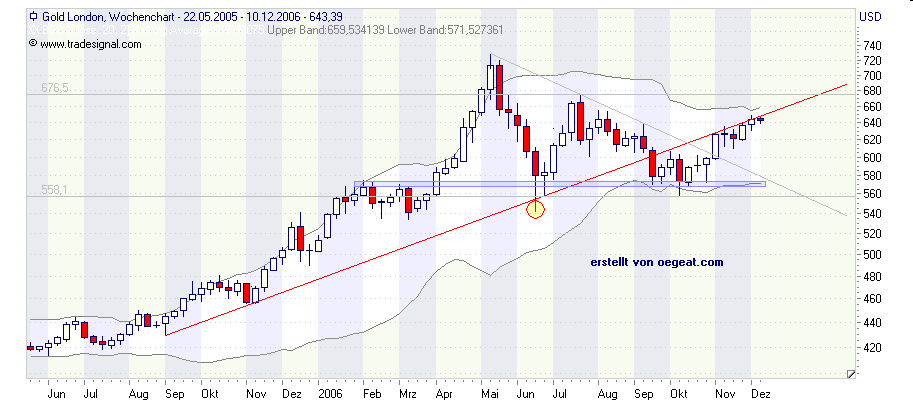This screenshot has width=913, height=411.
Task: Click the blue support zone rectangle near 570
Action: pyautogui.click(x=560, y=184)
